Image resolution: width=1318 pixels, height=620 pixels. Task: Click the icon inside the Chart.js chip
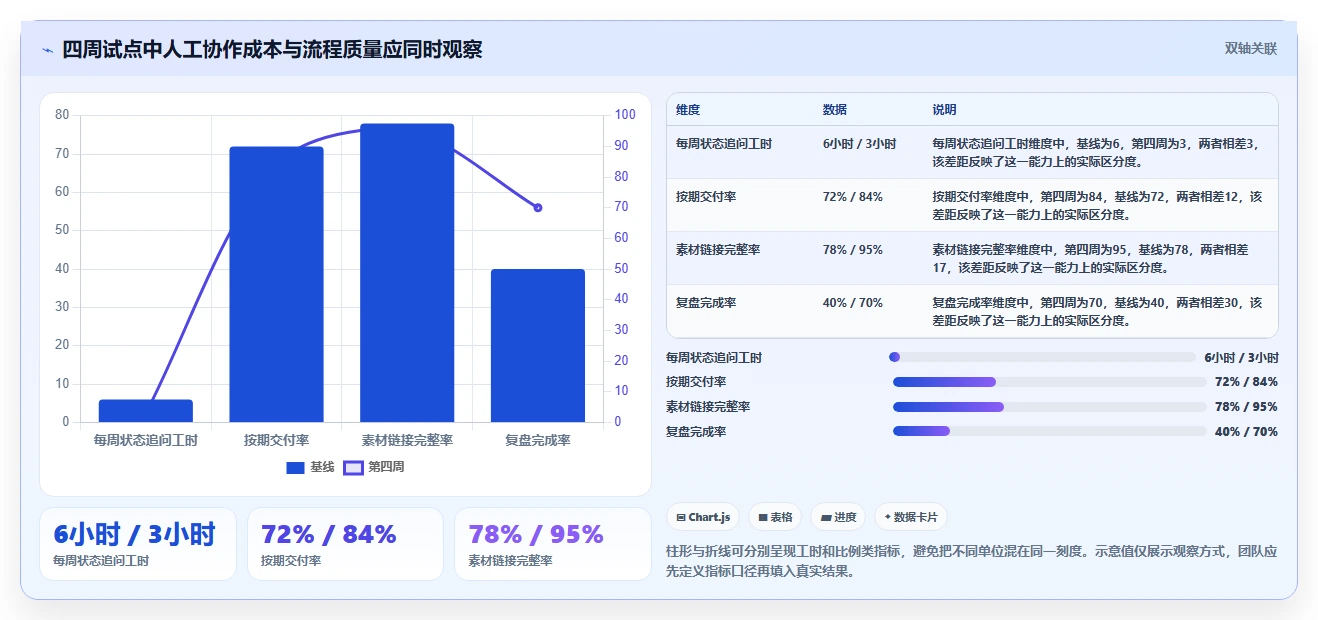click(681, 517)
